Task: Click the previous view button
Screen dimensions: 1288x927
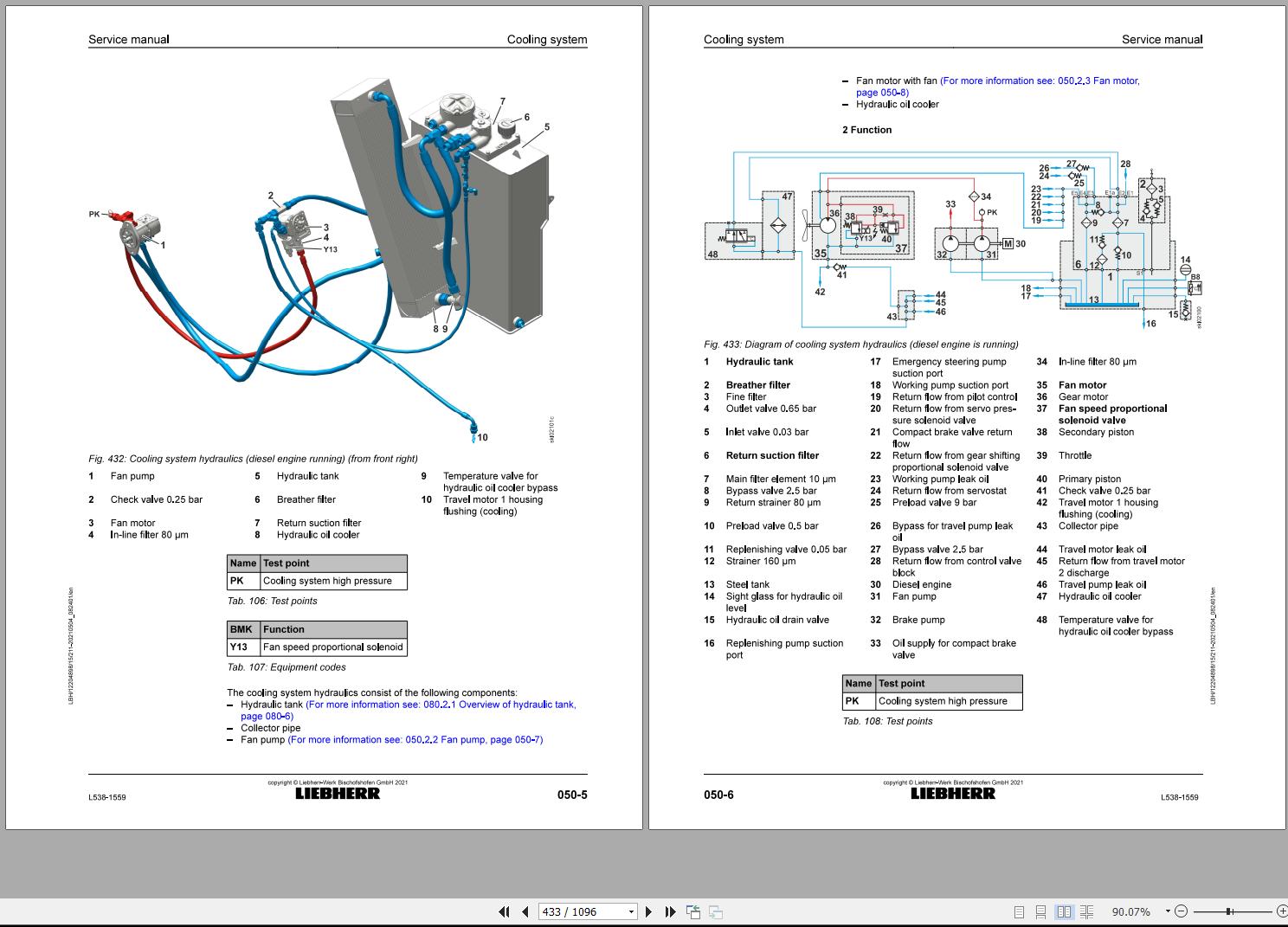Action: [x=693, y=911]
